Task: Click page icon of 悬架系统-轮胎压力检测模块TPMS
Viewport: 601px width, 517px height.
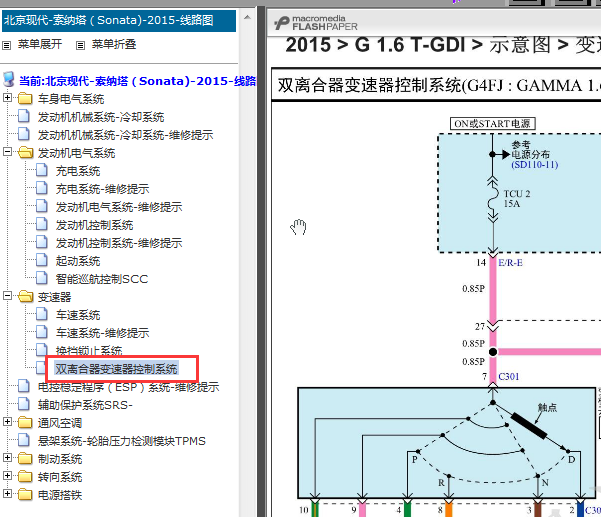Action: (x=24, y=440)
